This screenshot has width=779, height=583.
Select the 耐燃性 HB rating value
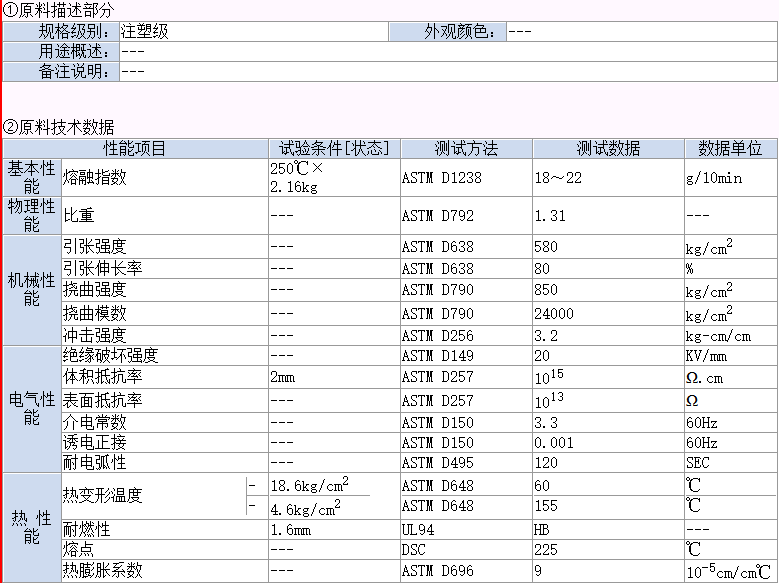pyautogui.click(x=542, y=529)
